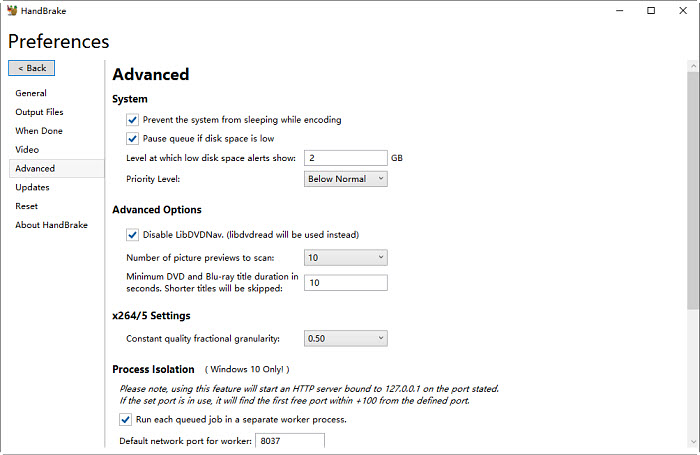The height and width of the screenshot is (455, 700).
Task: Click the minimum title duration input field
Action: coord(346,283)
